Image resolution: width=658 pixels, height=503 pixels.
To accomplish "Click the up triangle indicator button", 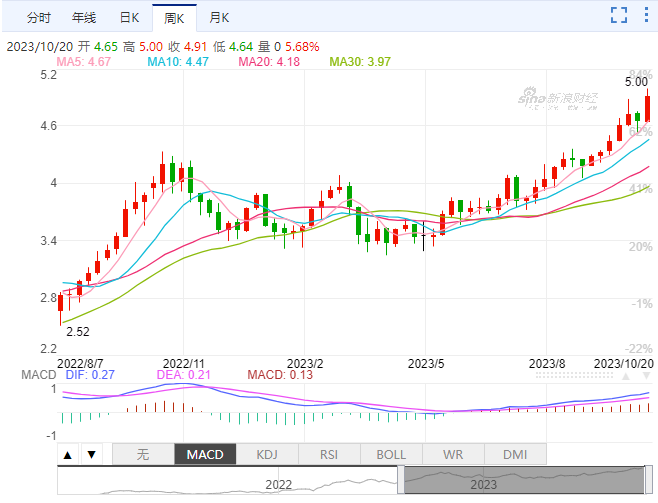I will (68, 454).
